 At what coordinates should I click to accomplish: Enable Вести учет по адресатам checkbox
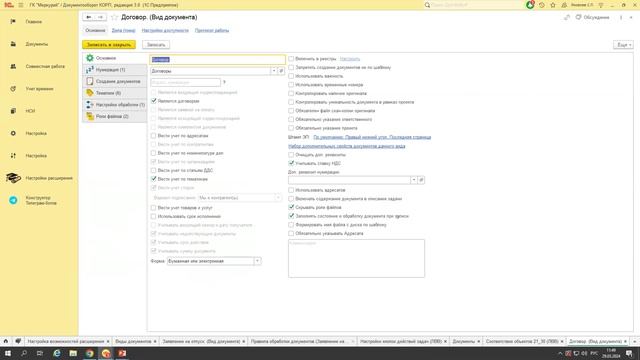tap(154, 136)
